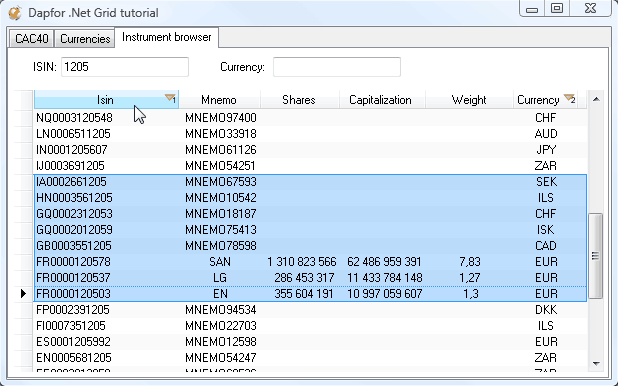
Task: Switch to the CAC40 tab
Action: pyautogui.click(x=32, y=39)
